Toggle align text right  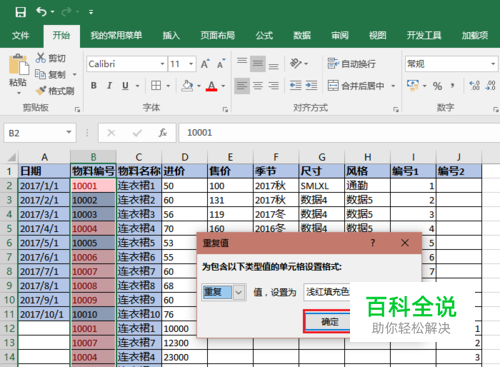click(274, 86)
